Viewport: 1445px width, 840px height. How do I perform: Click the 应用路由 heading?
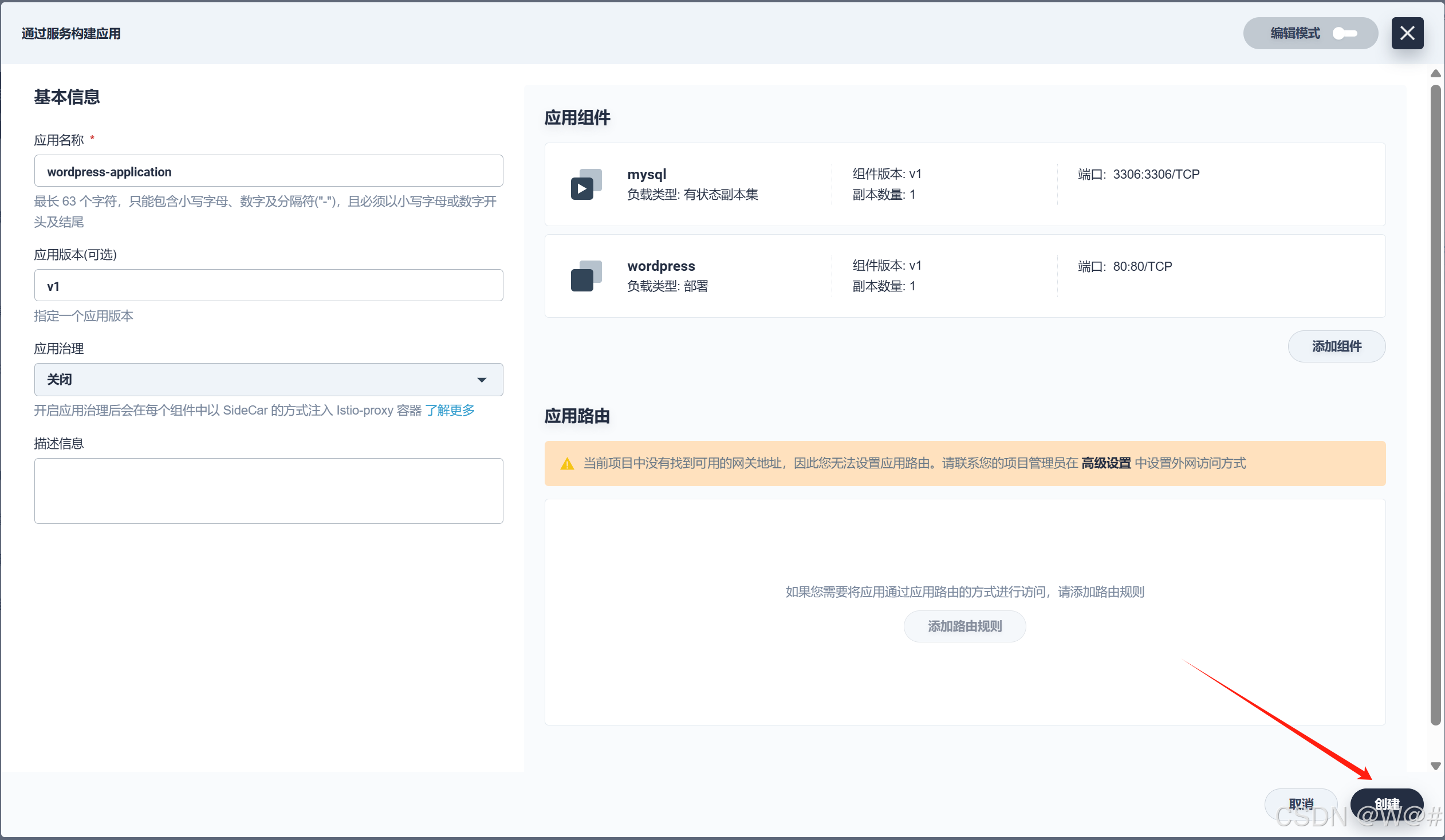(x=577, y=416)
